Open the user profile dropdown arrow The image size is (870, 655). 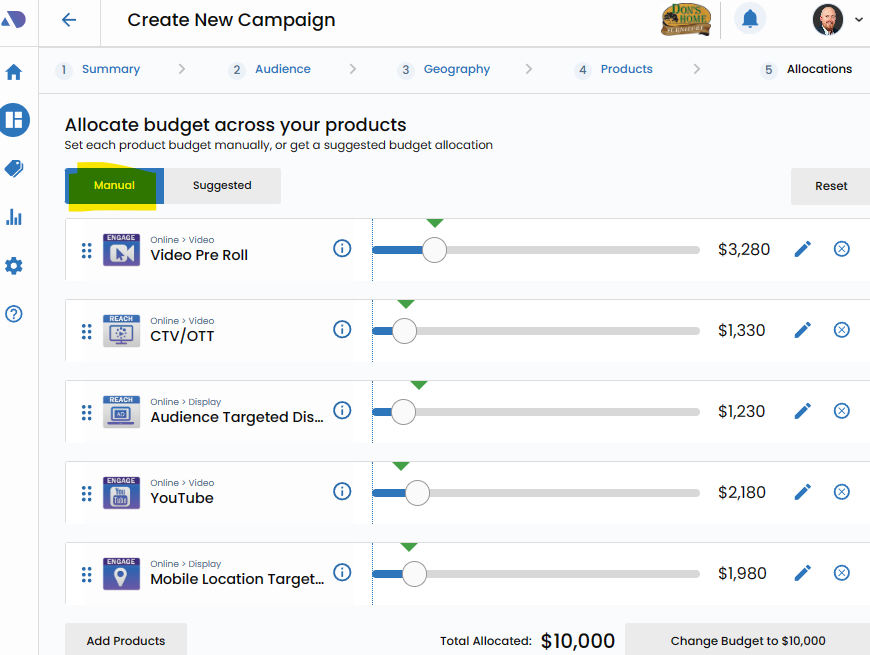[859, 20]
